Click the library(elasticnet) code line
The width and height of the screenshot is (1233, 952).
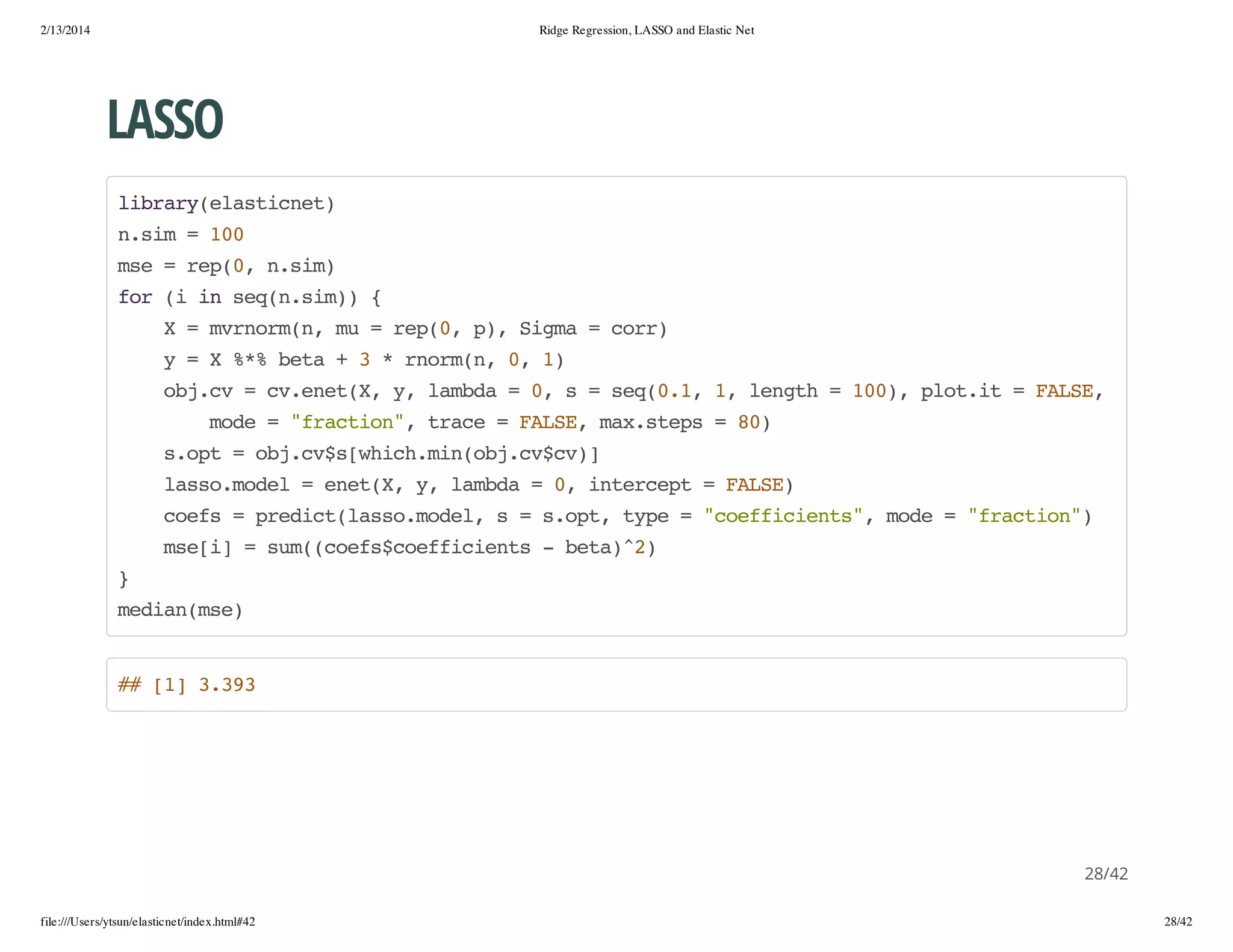tap(226, 203)
